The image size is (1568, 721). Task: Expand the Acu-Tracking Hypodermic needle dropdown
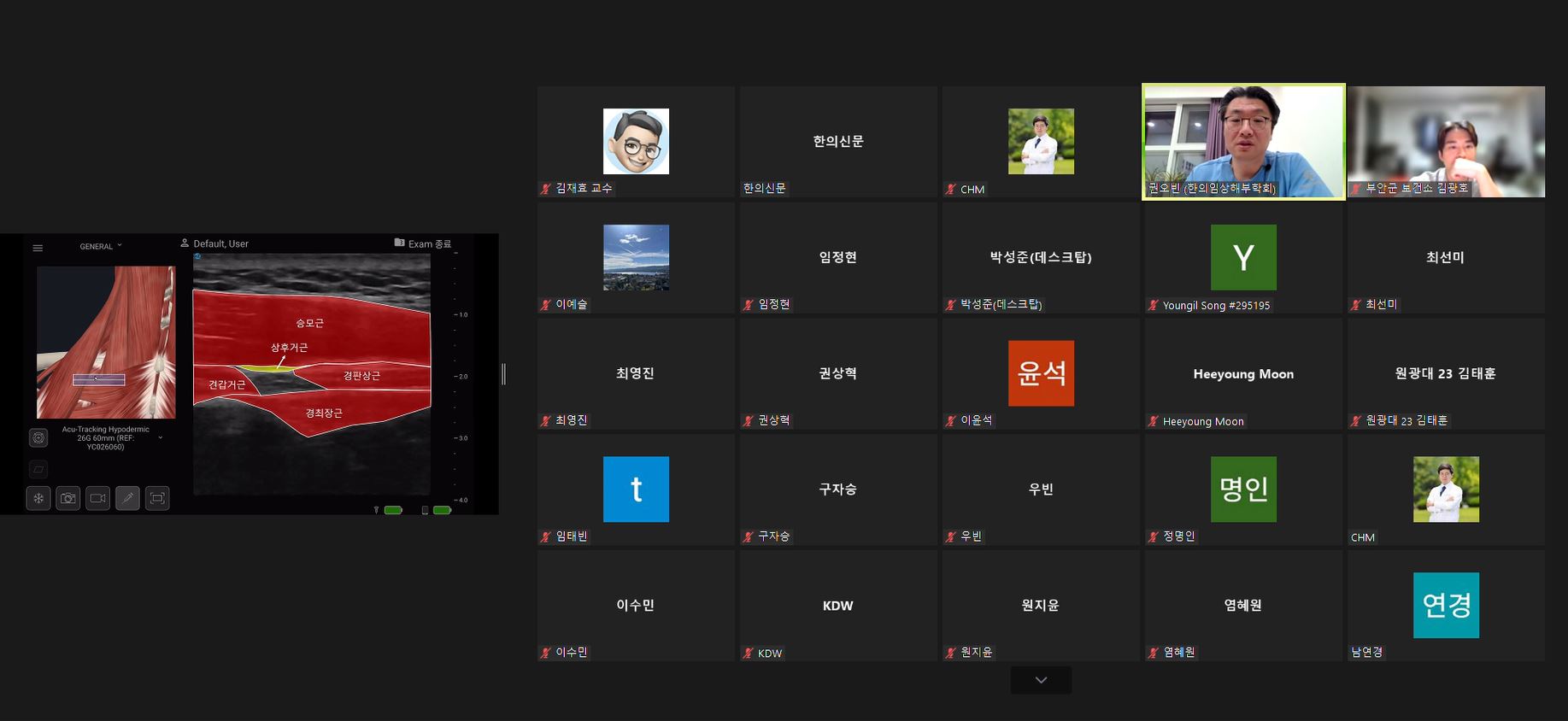coord(161,438)
